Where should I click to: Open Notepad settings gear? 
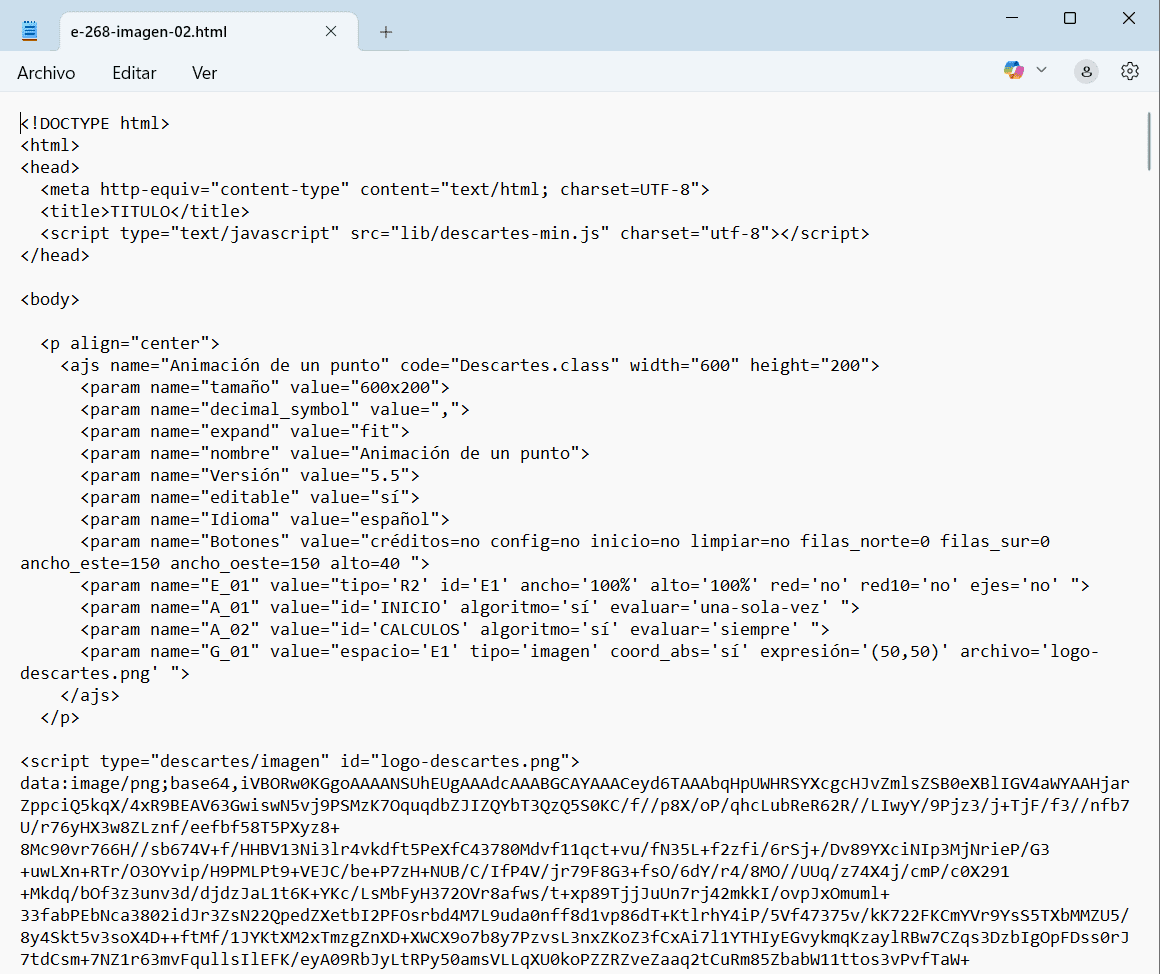point(1130,71)
